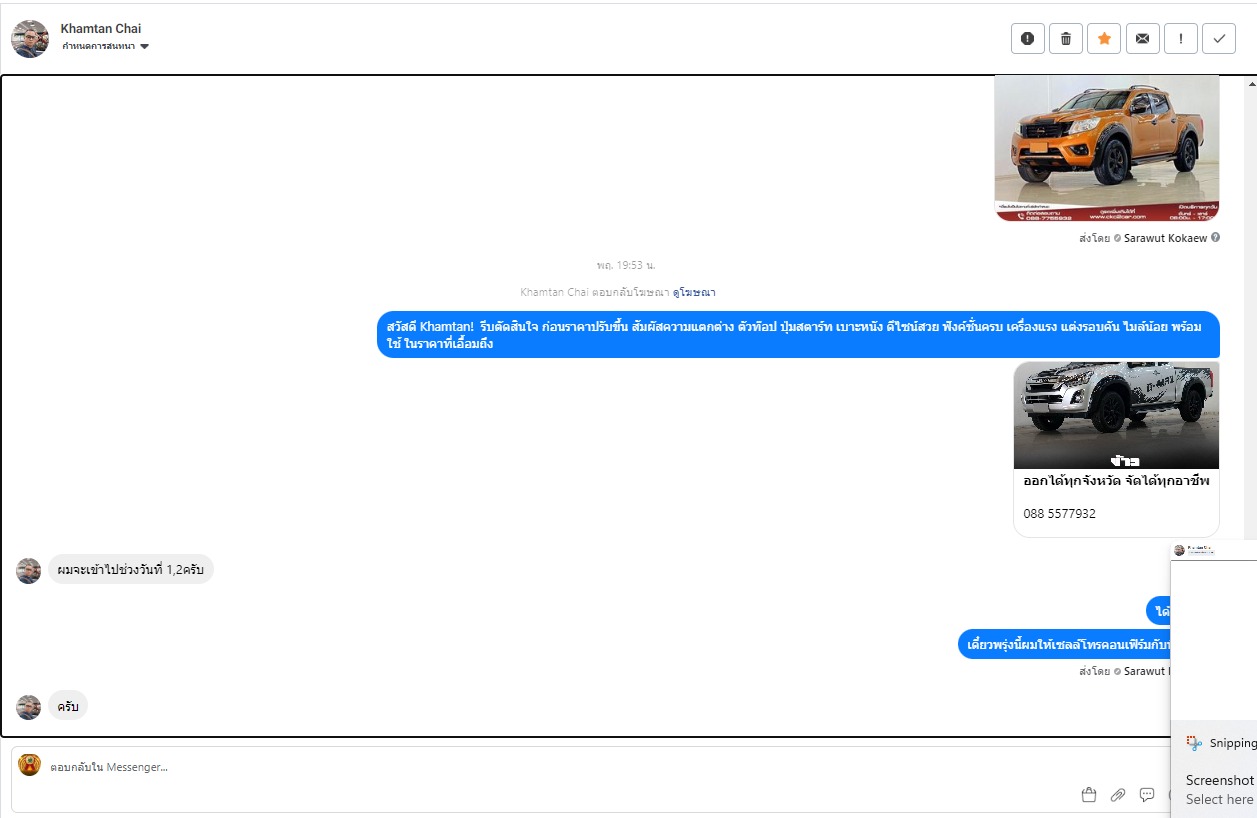Attach a file with paperclip icon
Viewport: 1257px width, 818px height.
[x=1118, y=795]
